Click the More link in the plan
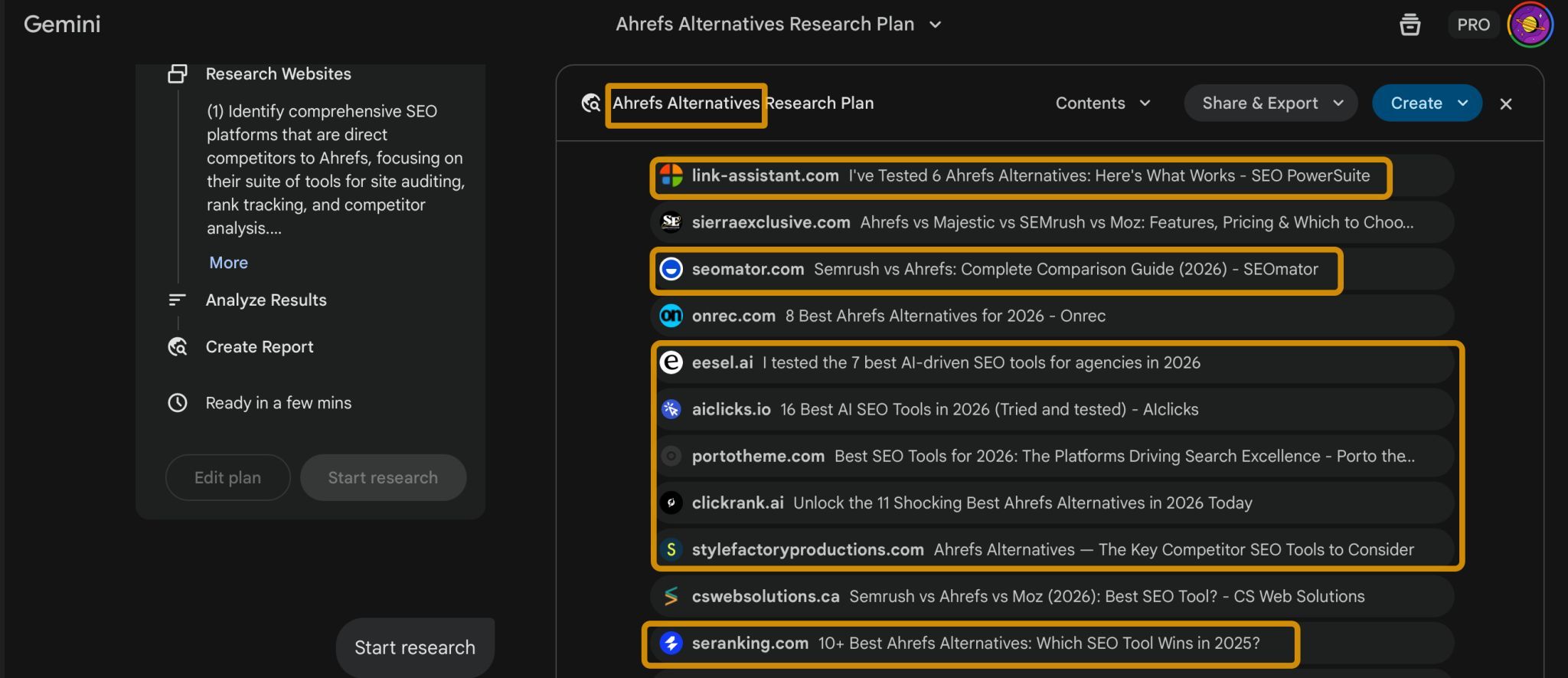 (228, 263)
